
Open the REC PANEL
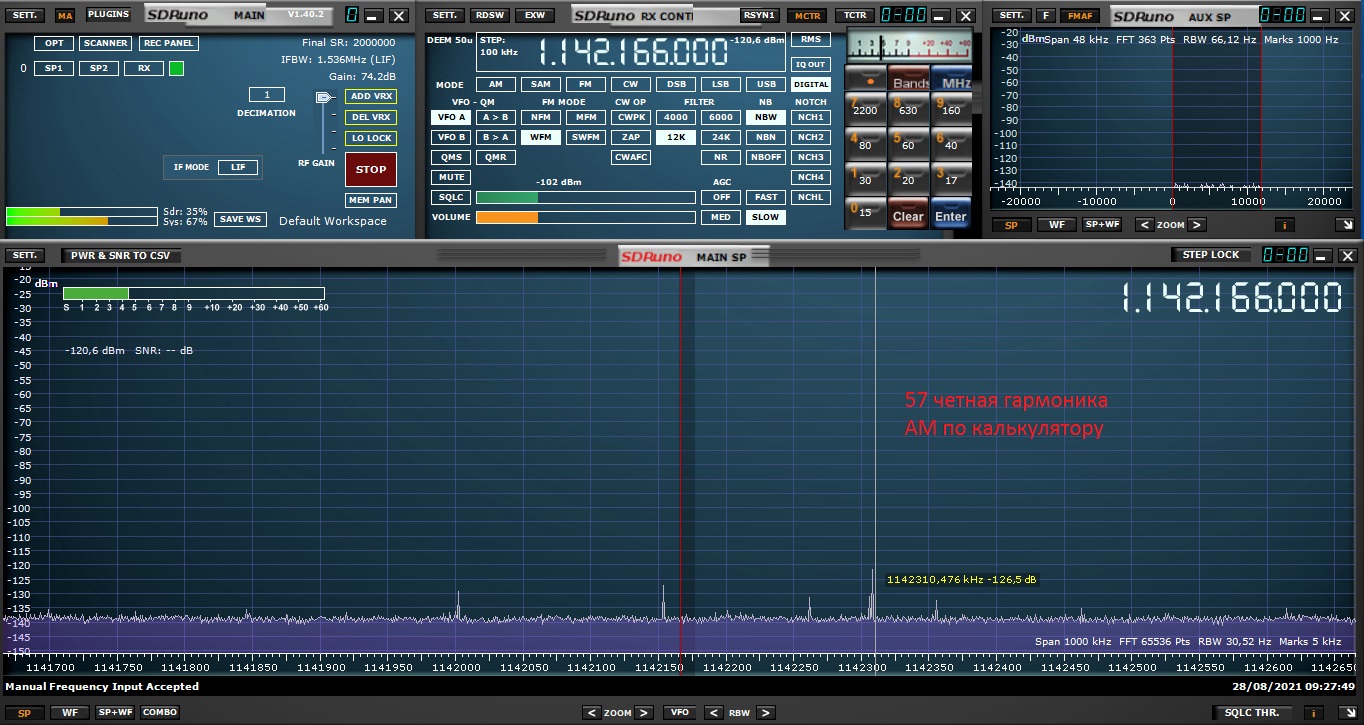point(168,43)
